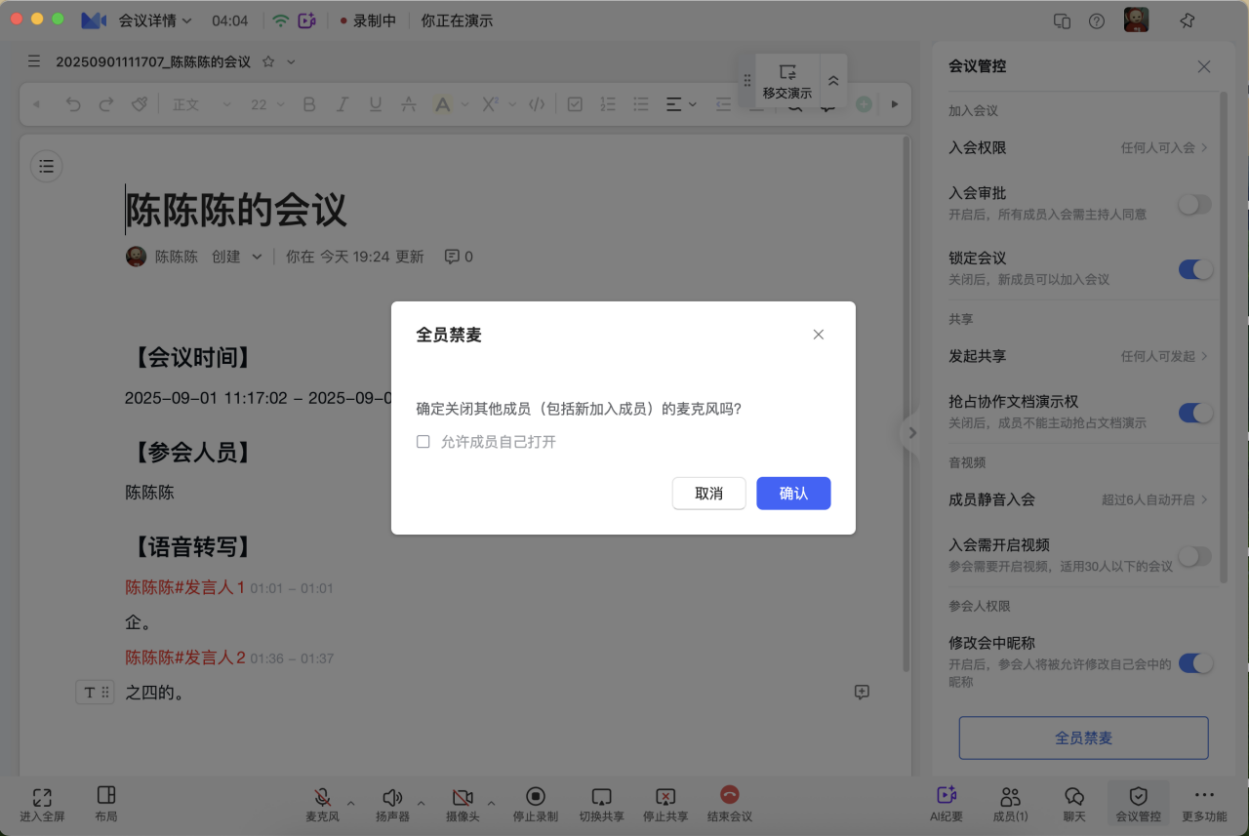Toggle 锁定会议 switch
Viewport: 1249px width, 836px height.
(x=1195, y=269)
